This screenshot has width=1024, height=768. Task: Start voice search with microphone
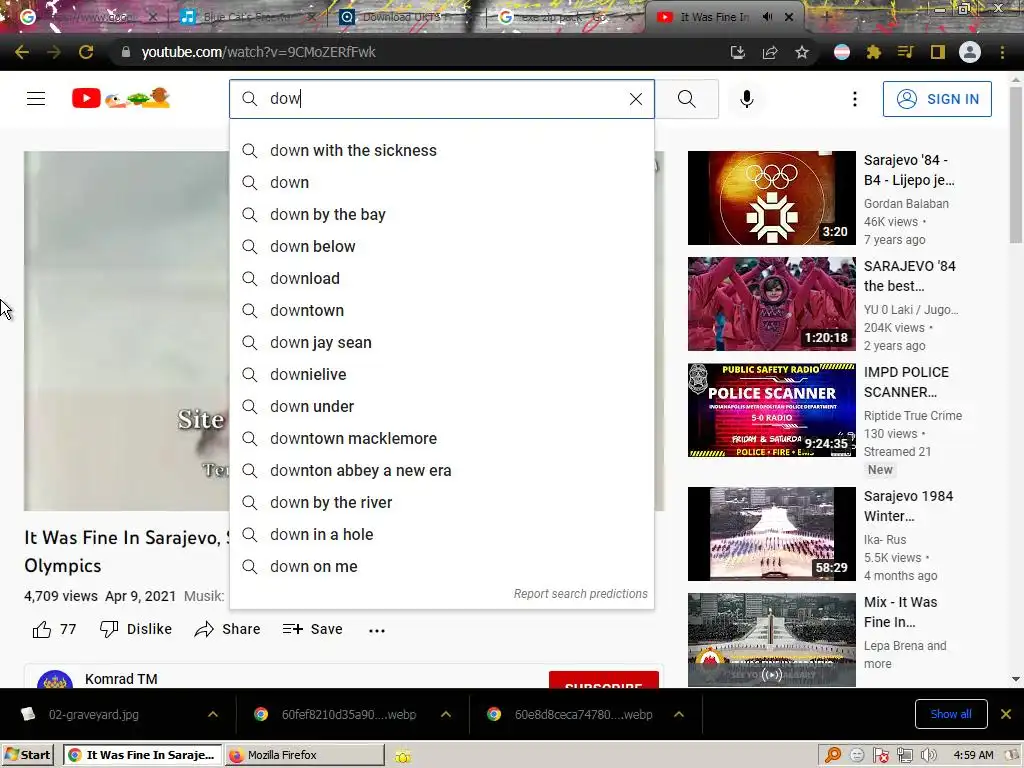746,99
